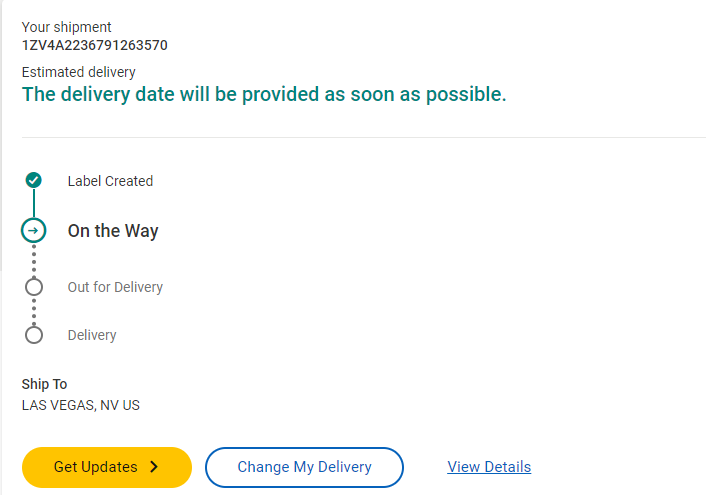Click the bold On the Way status text

(113, 231)
